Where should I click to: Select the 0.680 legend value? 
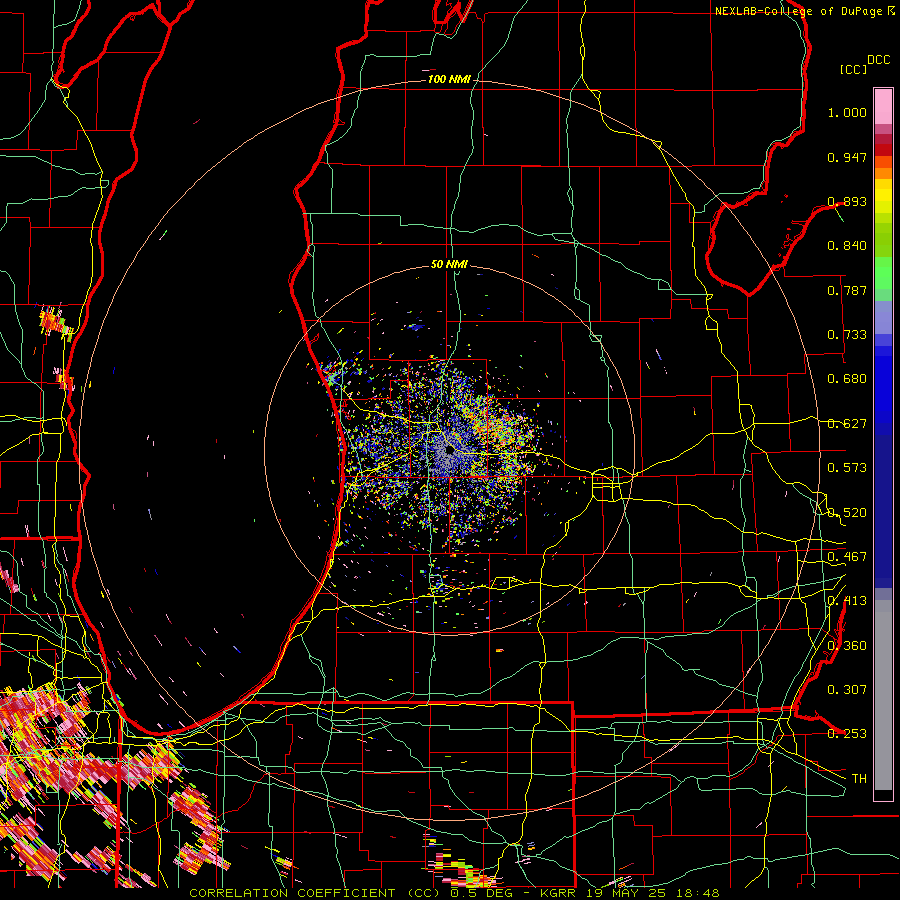(x=847, y=379)
